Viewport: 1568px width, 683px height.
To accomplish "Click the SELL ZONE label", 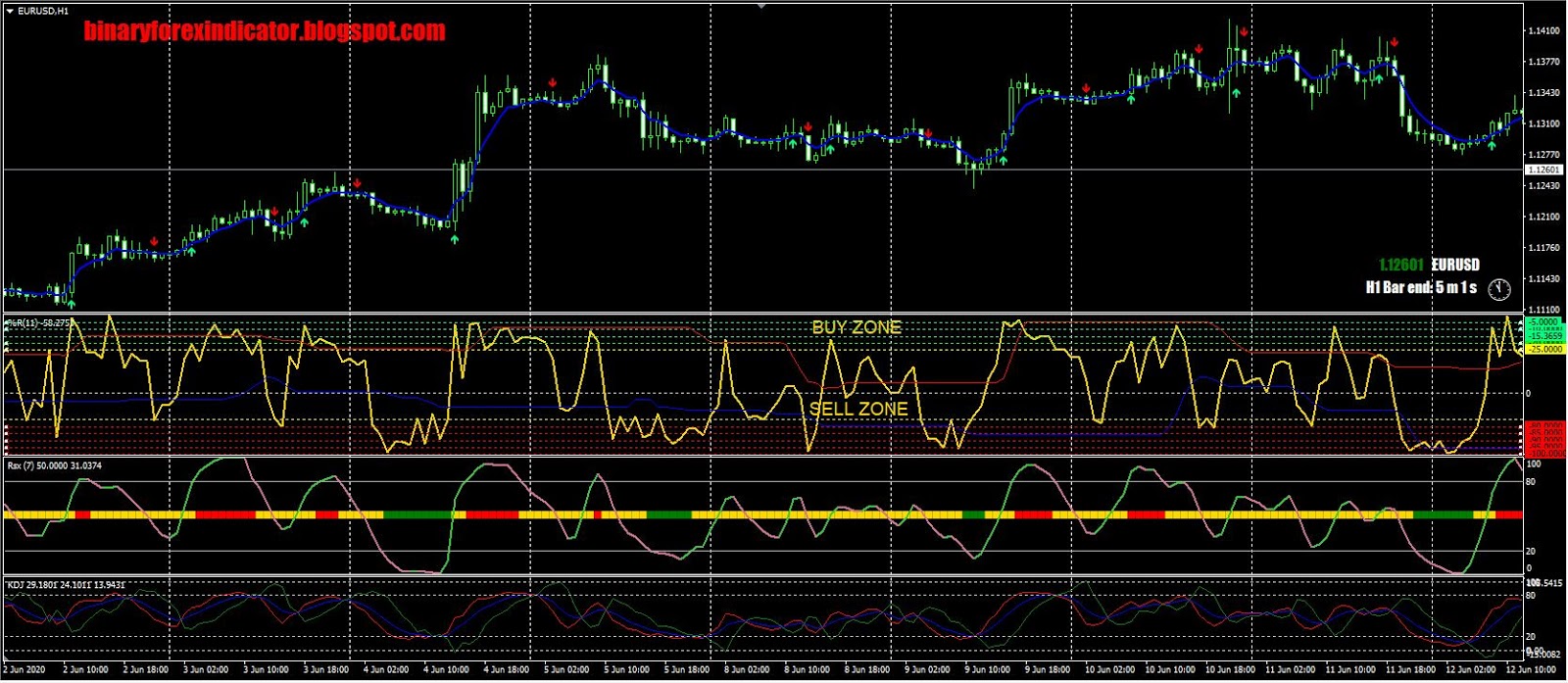I will (x=858, y=409).
